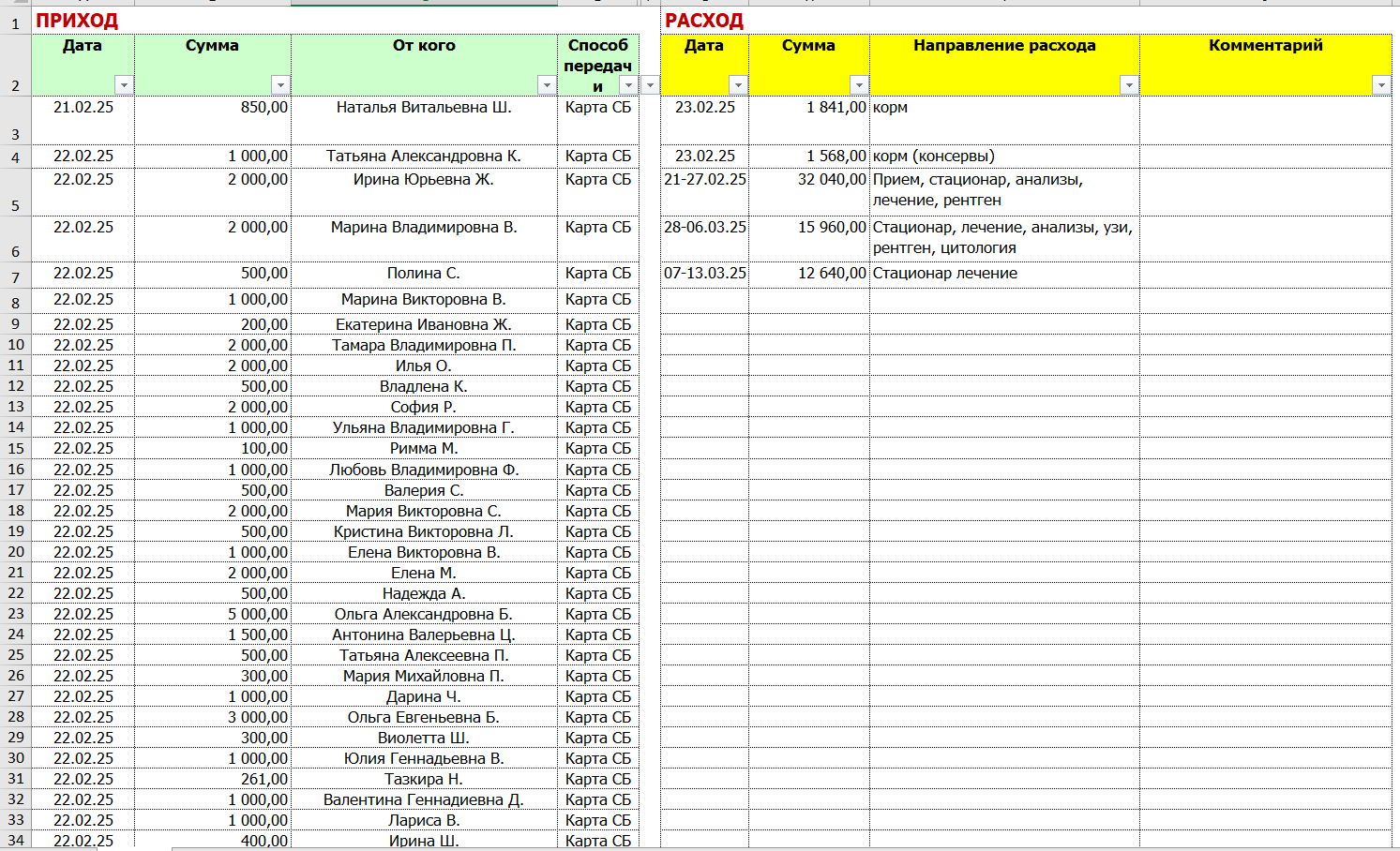Click the cell Ольга Александровна Б.

[x=425, y=614]
